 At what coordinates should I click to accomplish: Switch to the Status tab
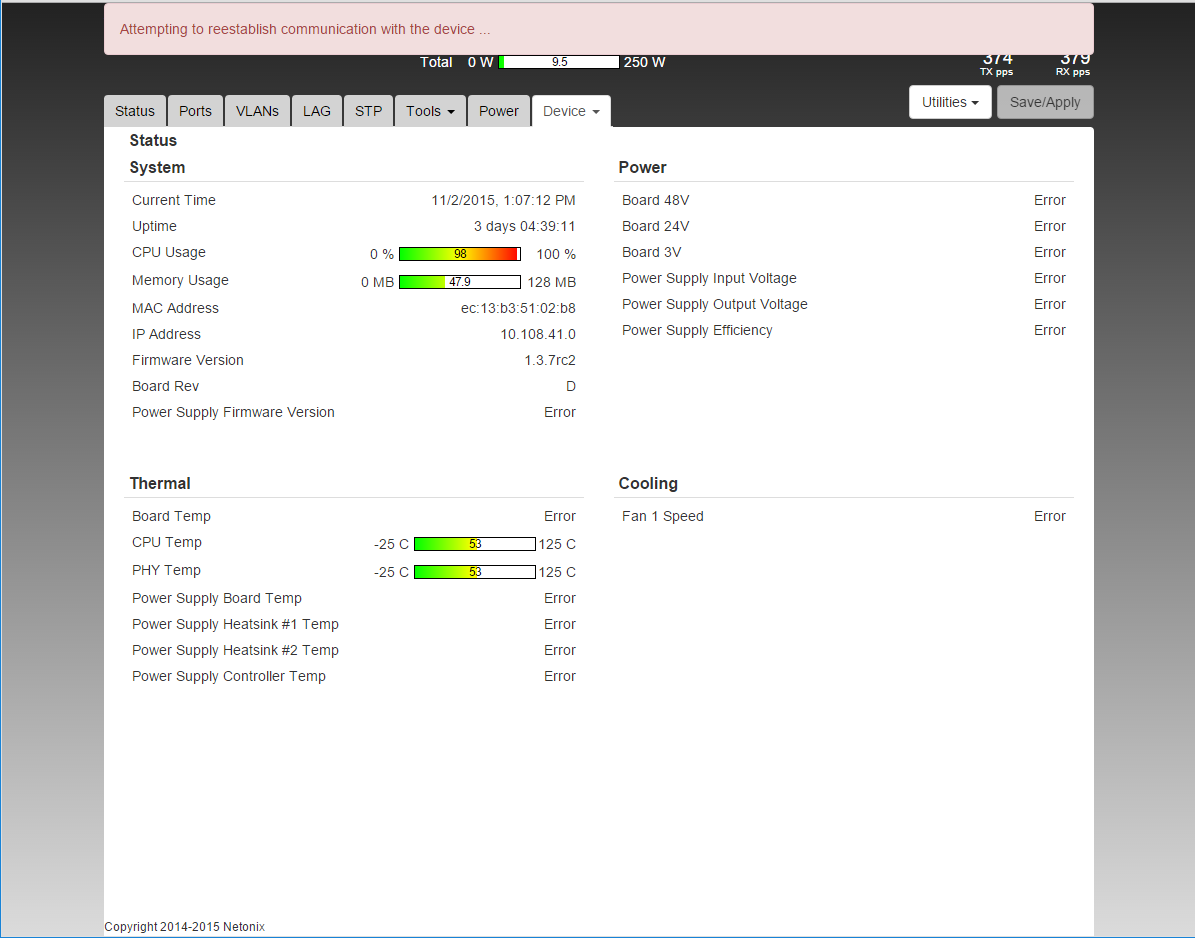[135, 111]
